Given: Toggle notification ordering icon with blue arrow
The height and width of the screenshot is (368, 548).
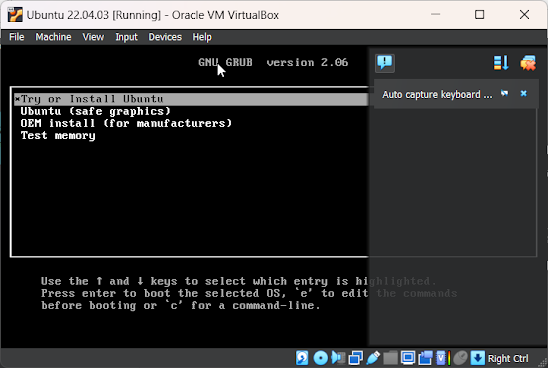Looking at the screenshot, I should (501, 63).
